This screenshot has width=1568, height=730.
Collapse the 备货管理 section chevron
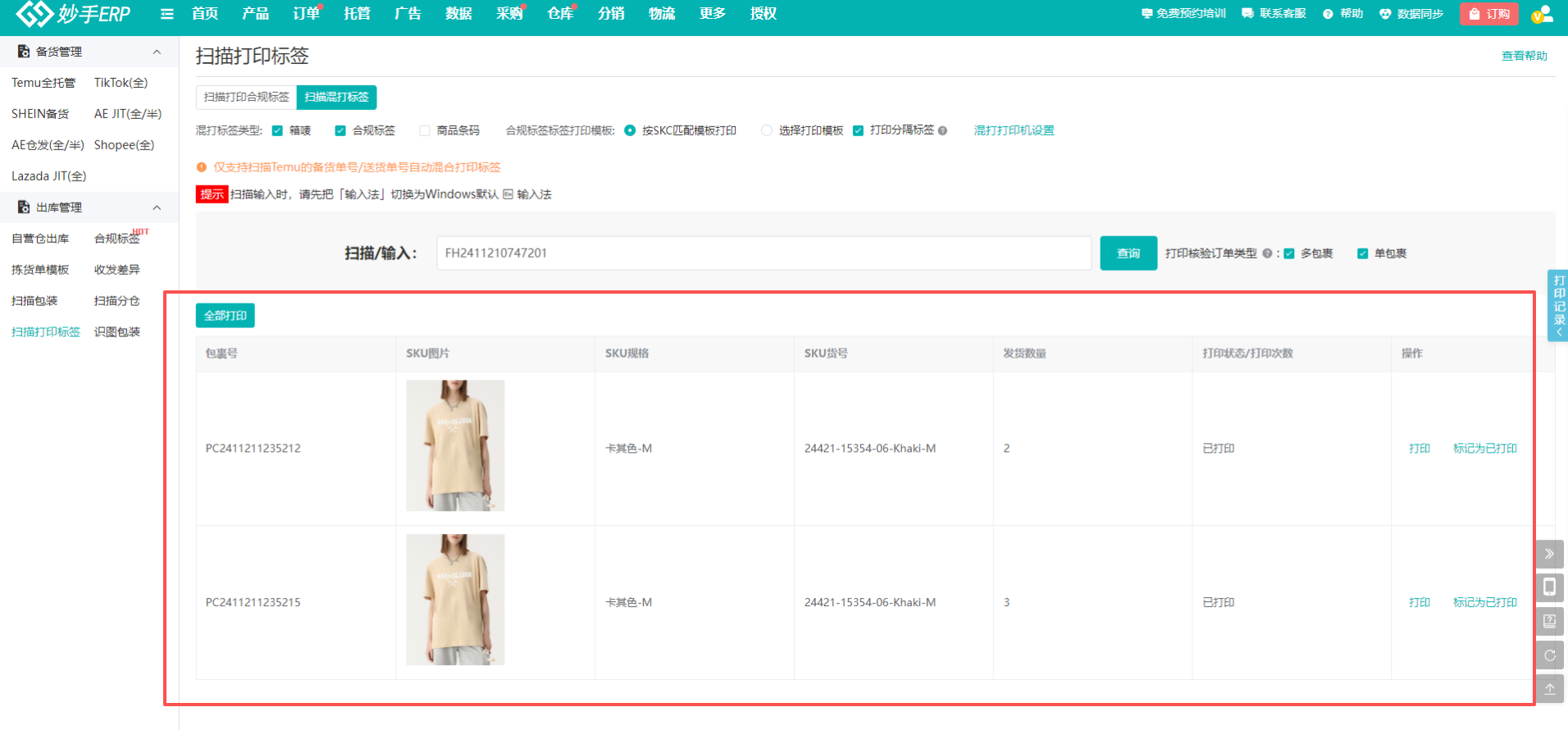coord(157,52)
